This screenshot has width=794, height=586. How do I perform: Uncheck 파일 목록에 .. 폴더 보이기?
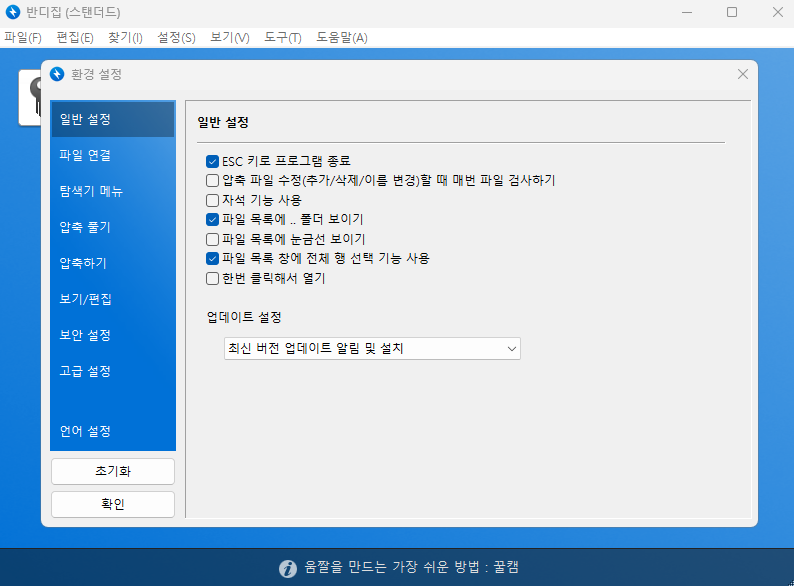(x=212, y=219)
